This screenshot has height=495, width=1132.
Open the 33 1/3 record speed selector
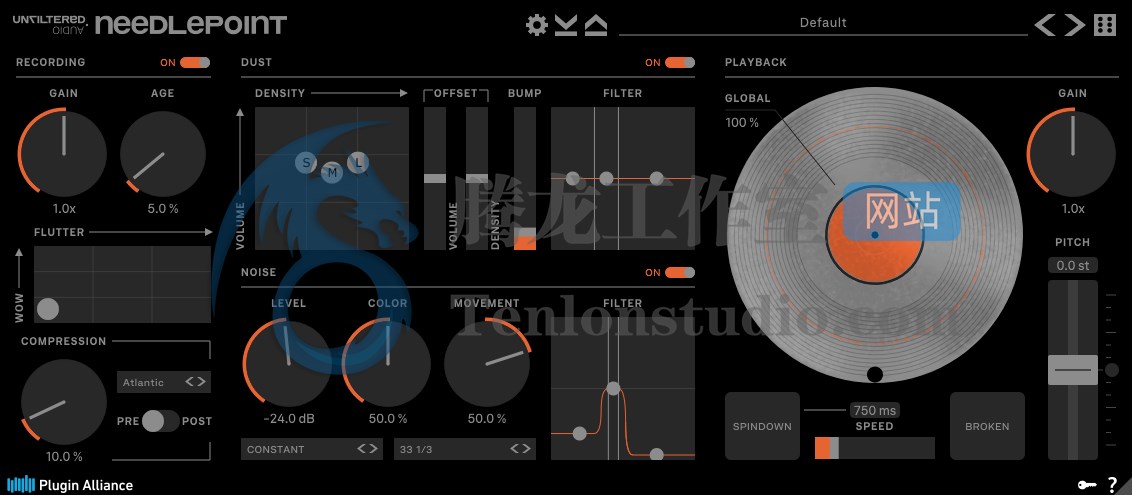click(465, 449)
